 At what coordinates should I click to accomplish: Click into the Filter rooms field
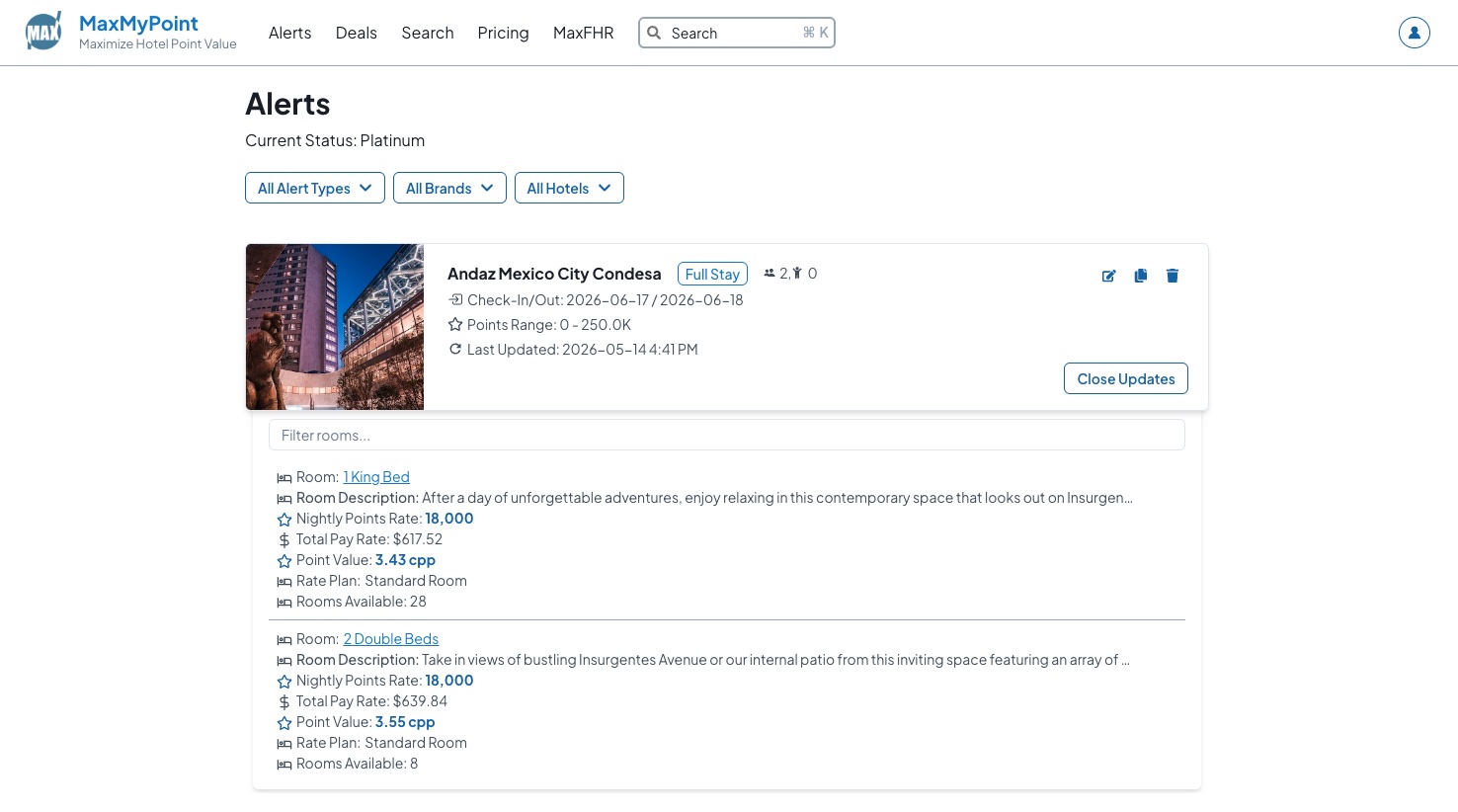point(727,435)
